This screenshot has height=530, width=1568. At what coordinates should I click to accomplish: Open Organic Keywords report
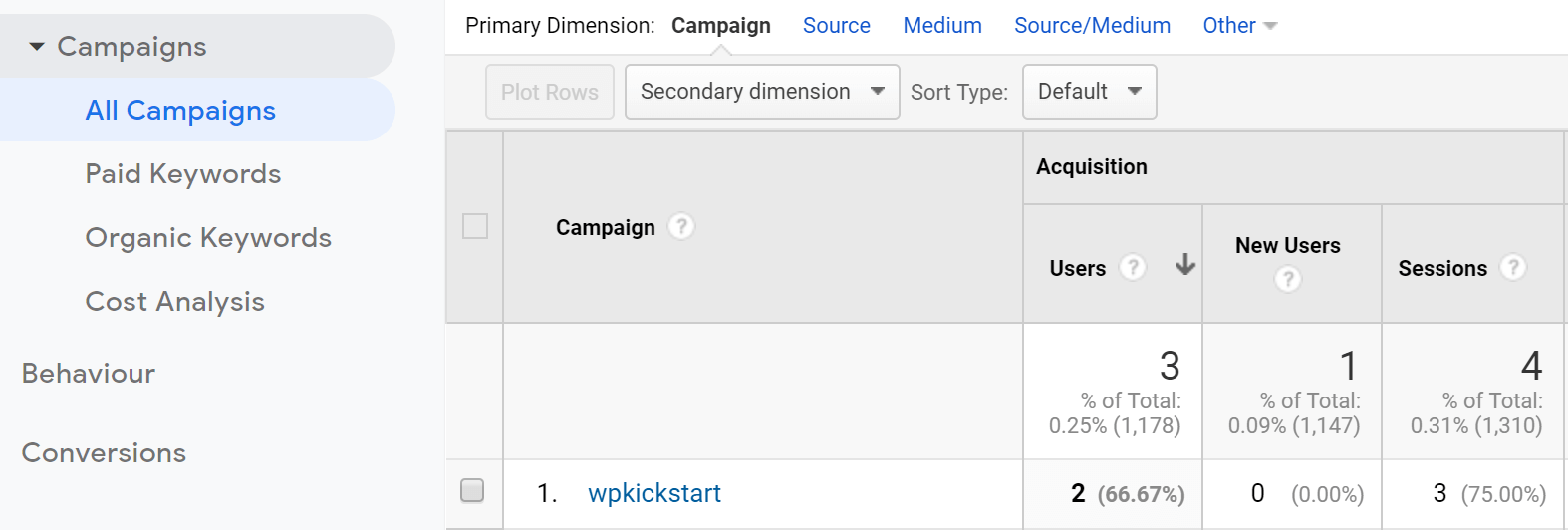click(208, 238)
